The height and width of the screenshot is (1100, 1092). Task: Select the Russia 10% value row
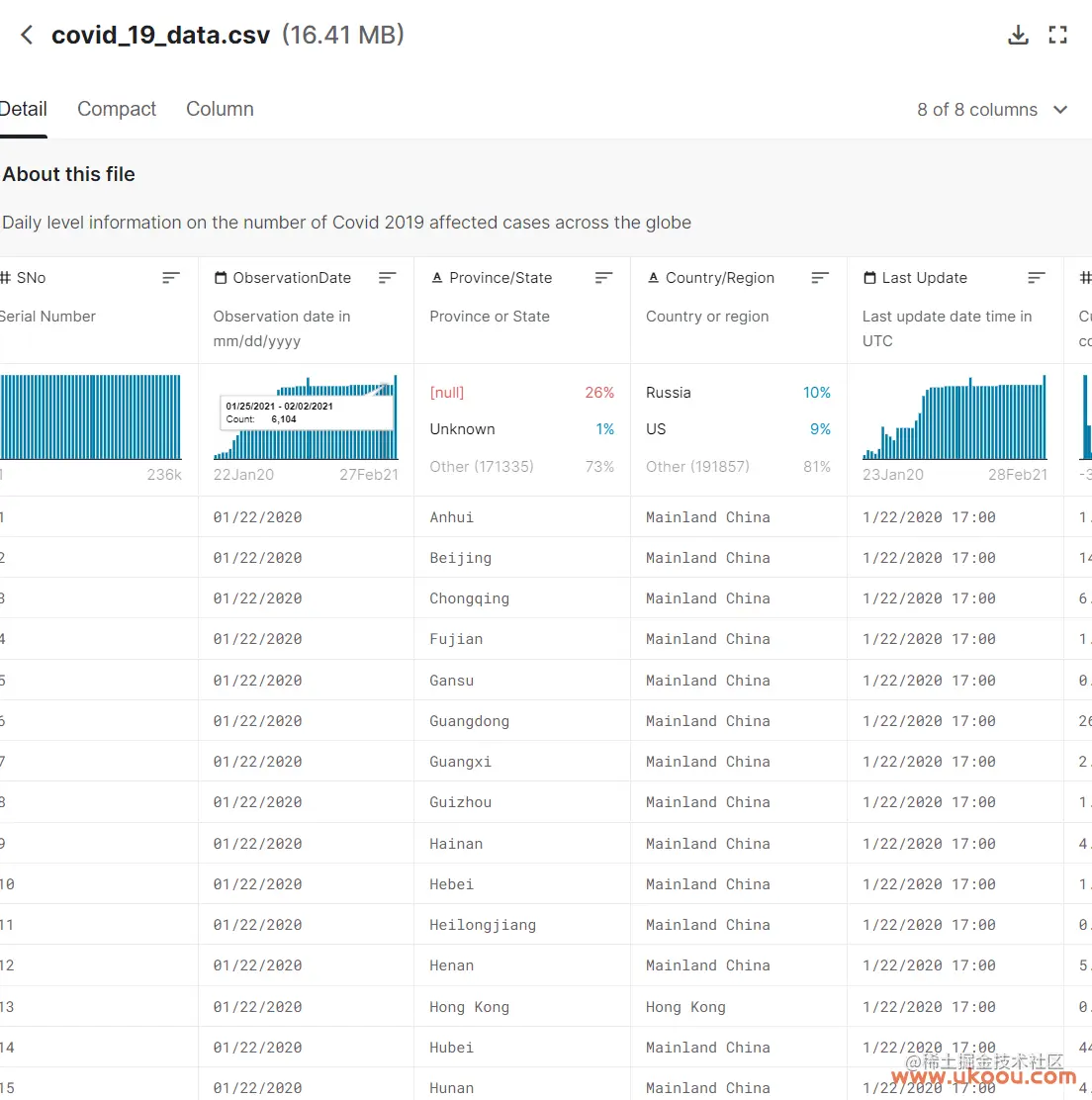click(x=738, y=393)
